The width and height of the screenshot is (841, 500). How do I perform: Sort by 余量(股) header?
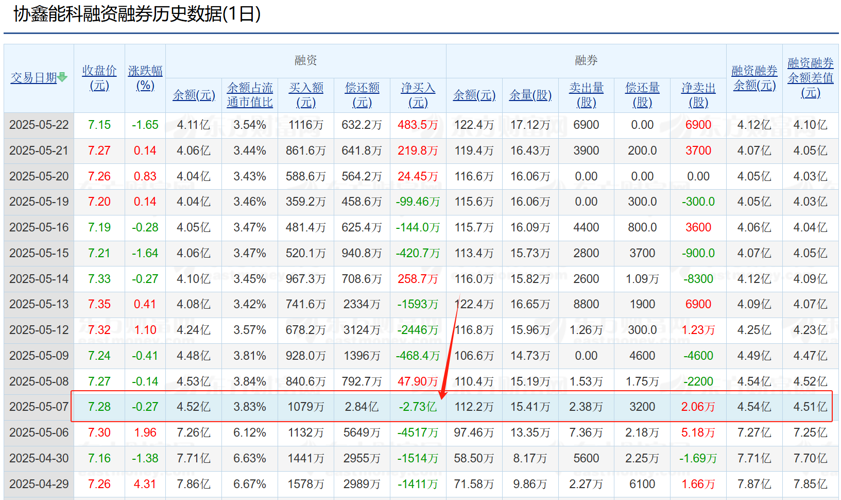[530, 95]
